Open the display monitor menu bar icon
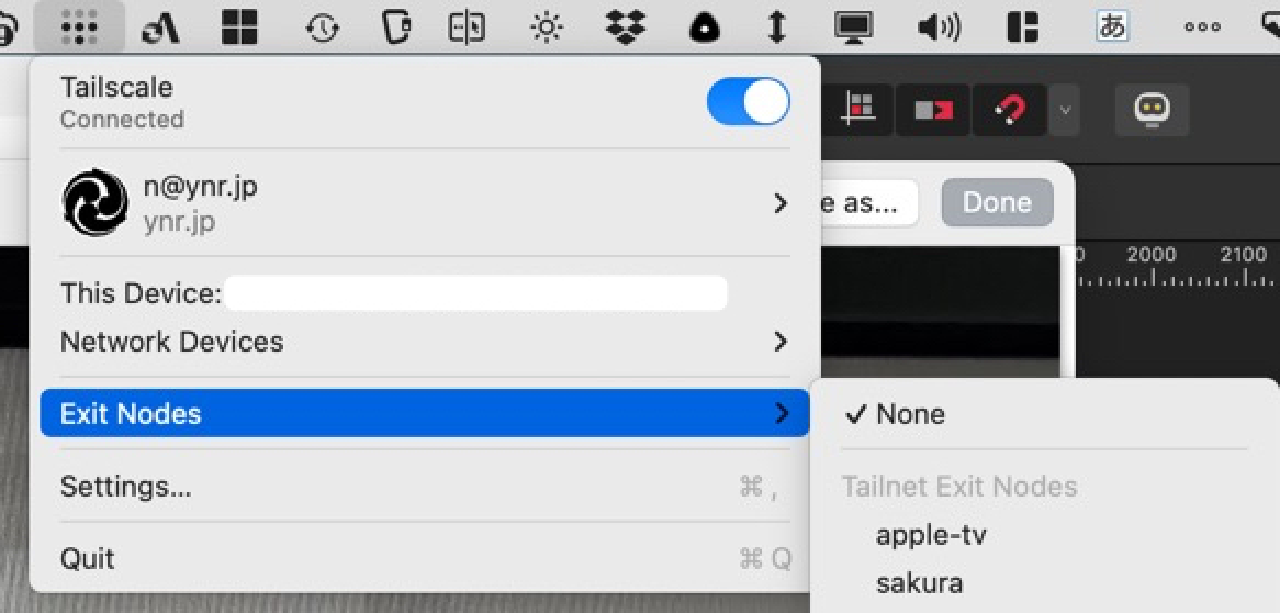The width and height of the screenshot is (1280, 613). (x=854, y=28)
